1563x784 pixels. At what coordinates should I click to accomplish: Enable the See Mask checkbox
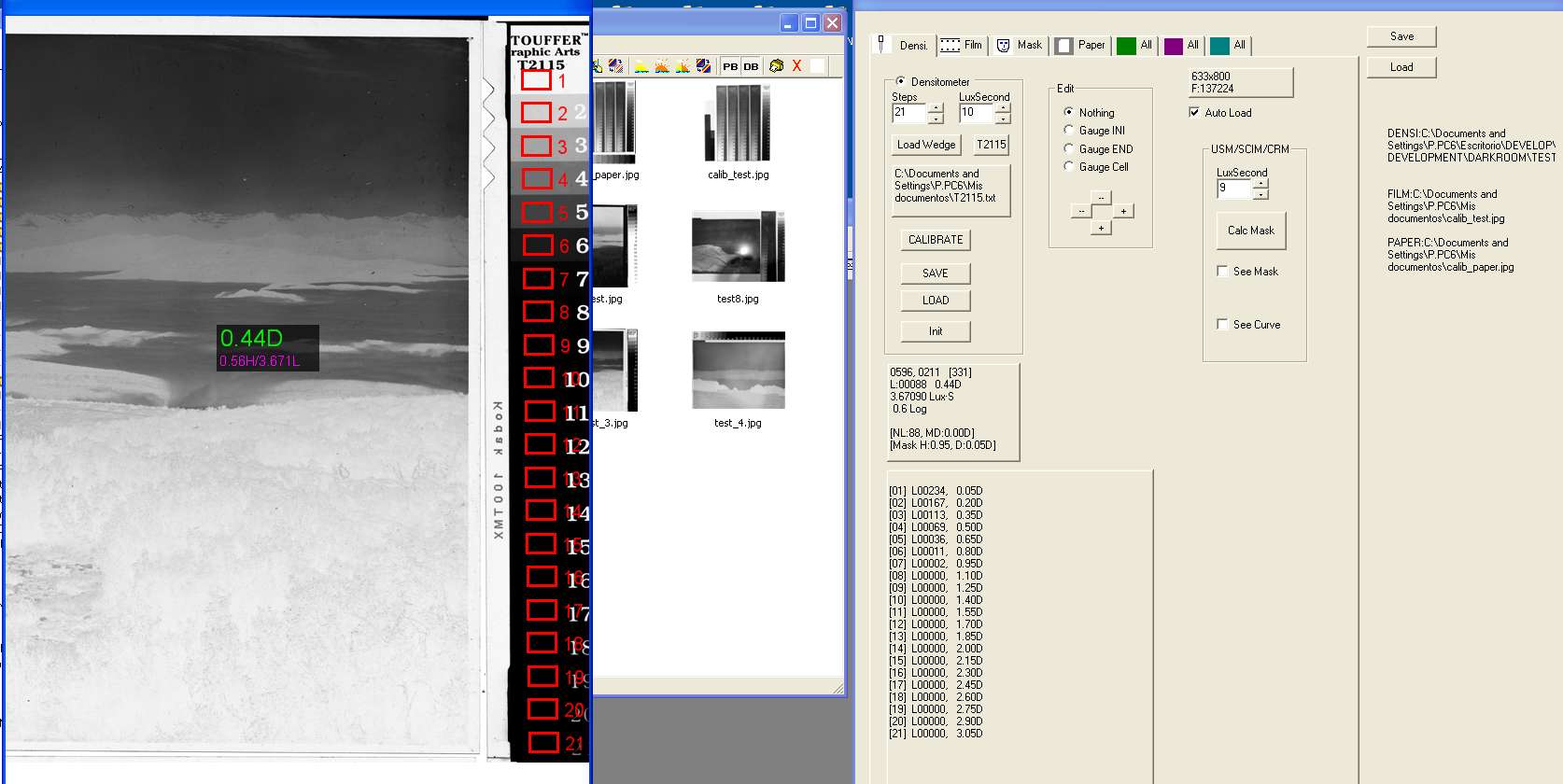(x=1222, y=271)
